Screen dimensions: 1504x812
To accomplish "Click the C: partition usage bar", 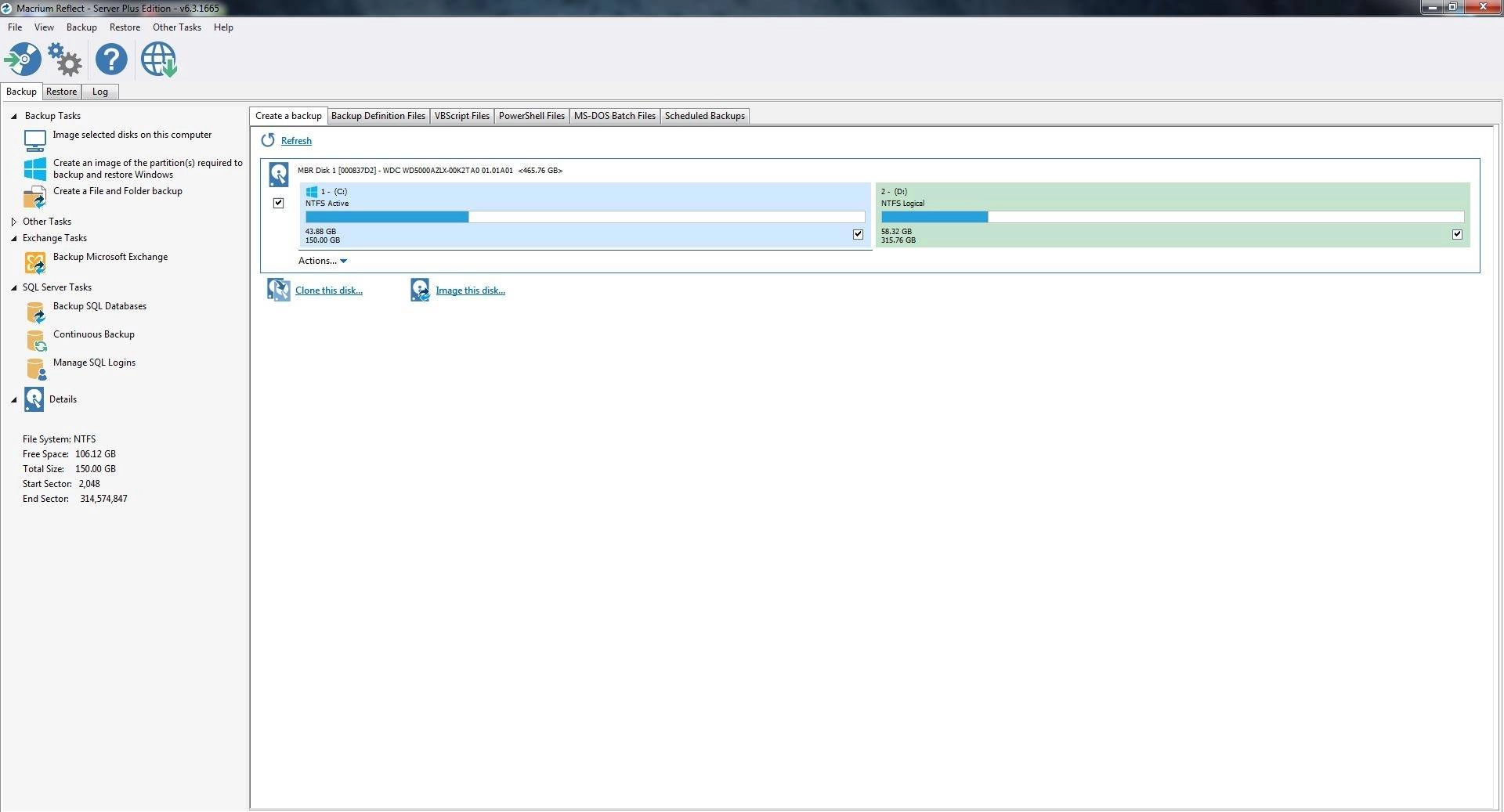I will pyautogui.click(x=585, y=217).
